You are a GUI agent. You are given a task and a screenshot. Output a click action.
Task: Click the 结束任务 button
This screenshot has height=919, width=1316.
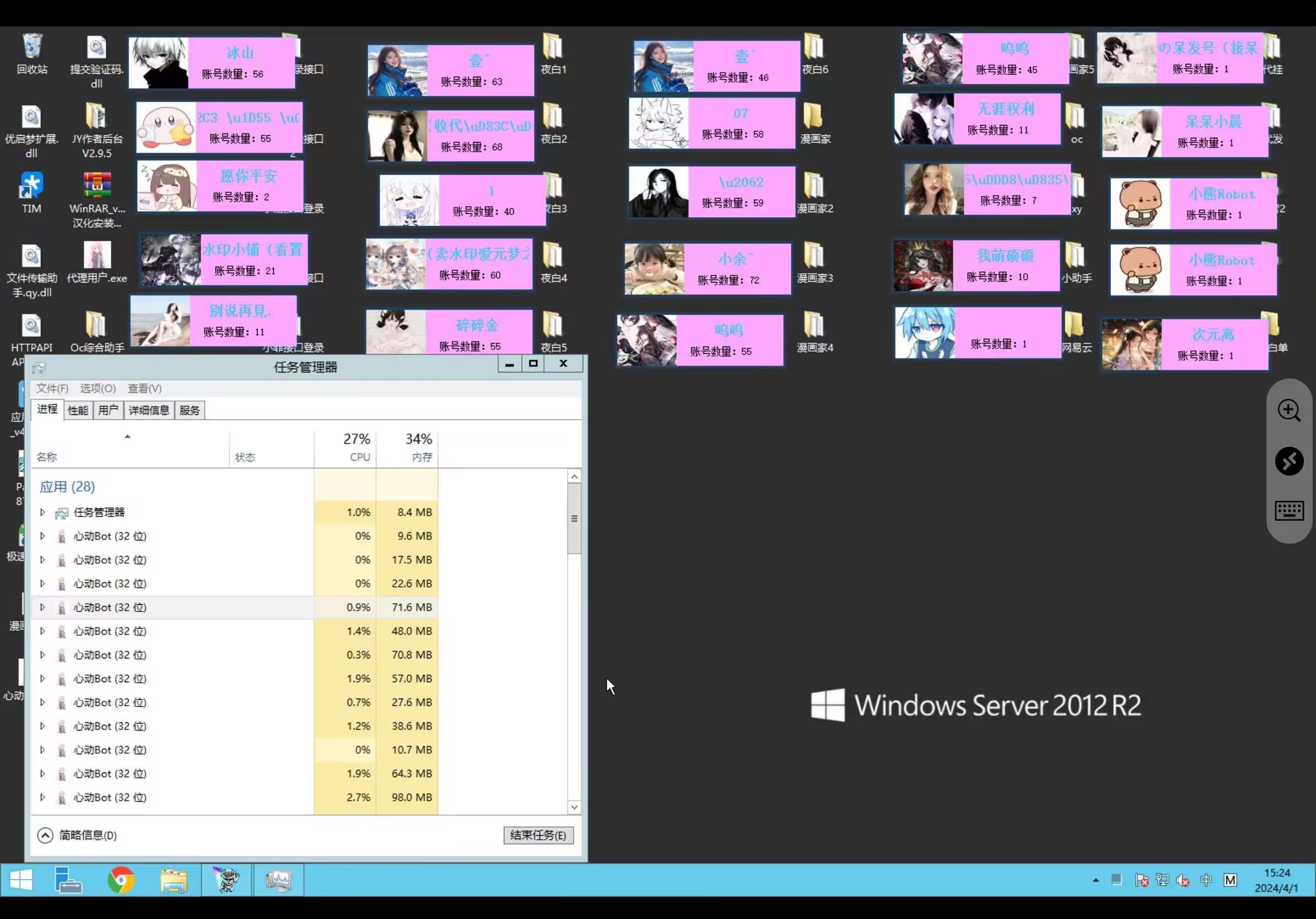pos(538,835)
